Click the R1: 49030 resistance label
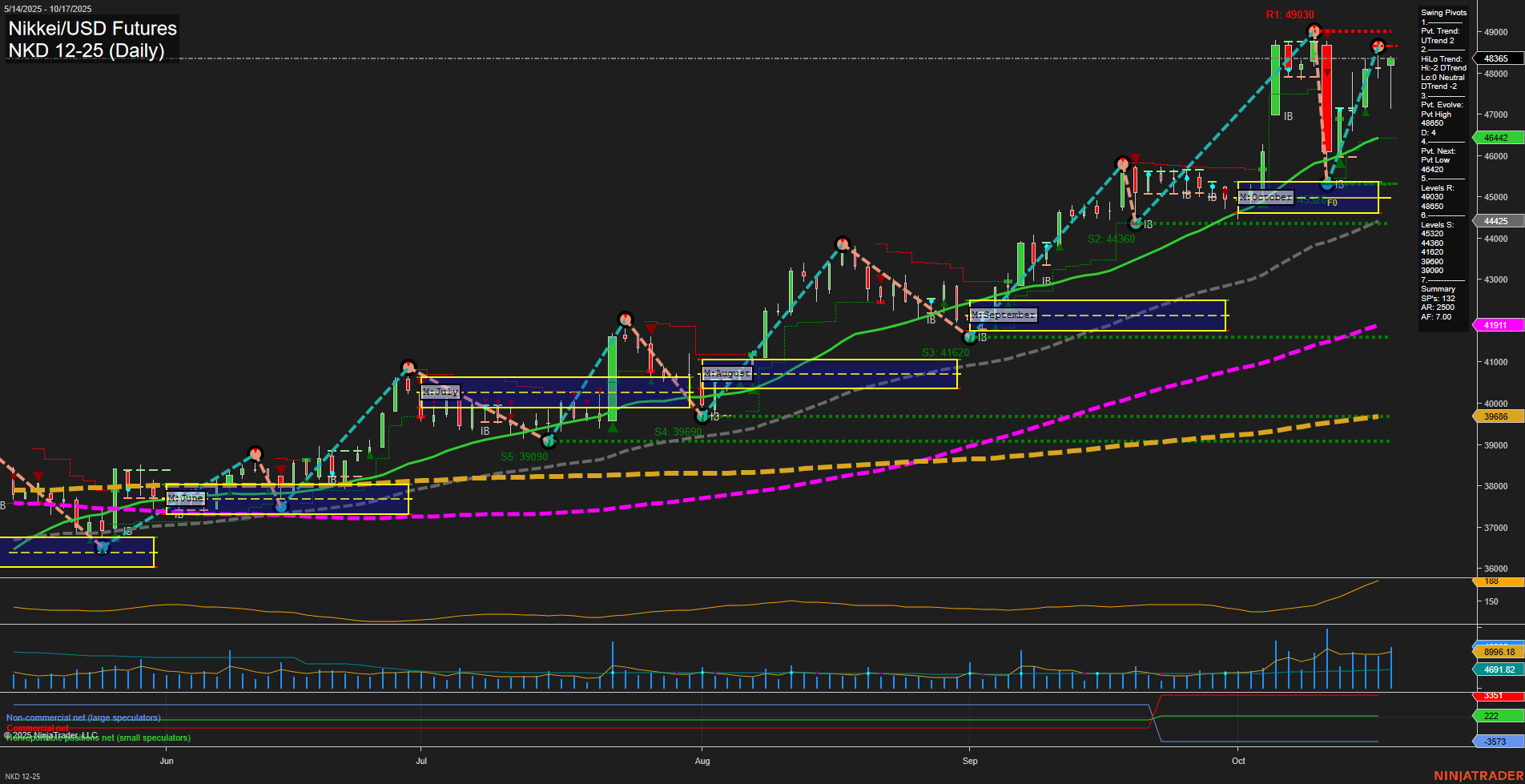The image size is (1525, 784). 1291,14
